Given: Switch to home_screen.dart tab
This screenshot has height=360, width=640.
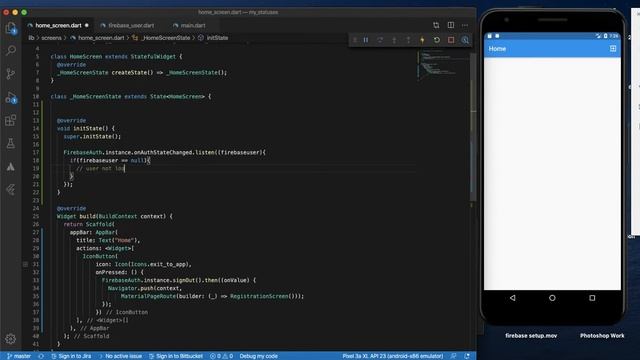Looking at the screenshot, I should point(58,25).
